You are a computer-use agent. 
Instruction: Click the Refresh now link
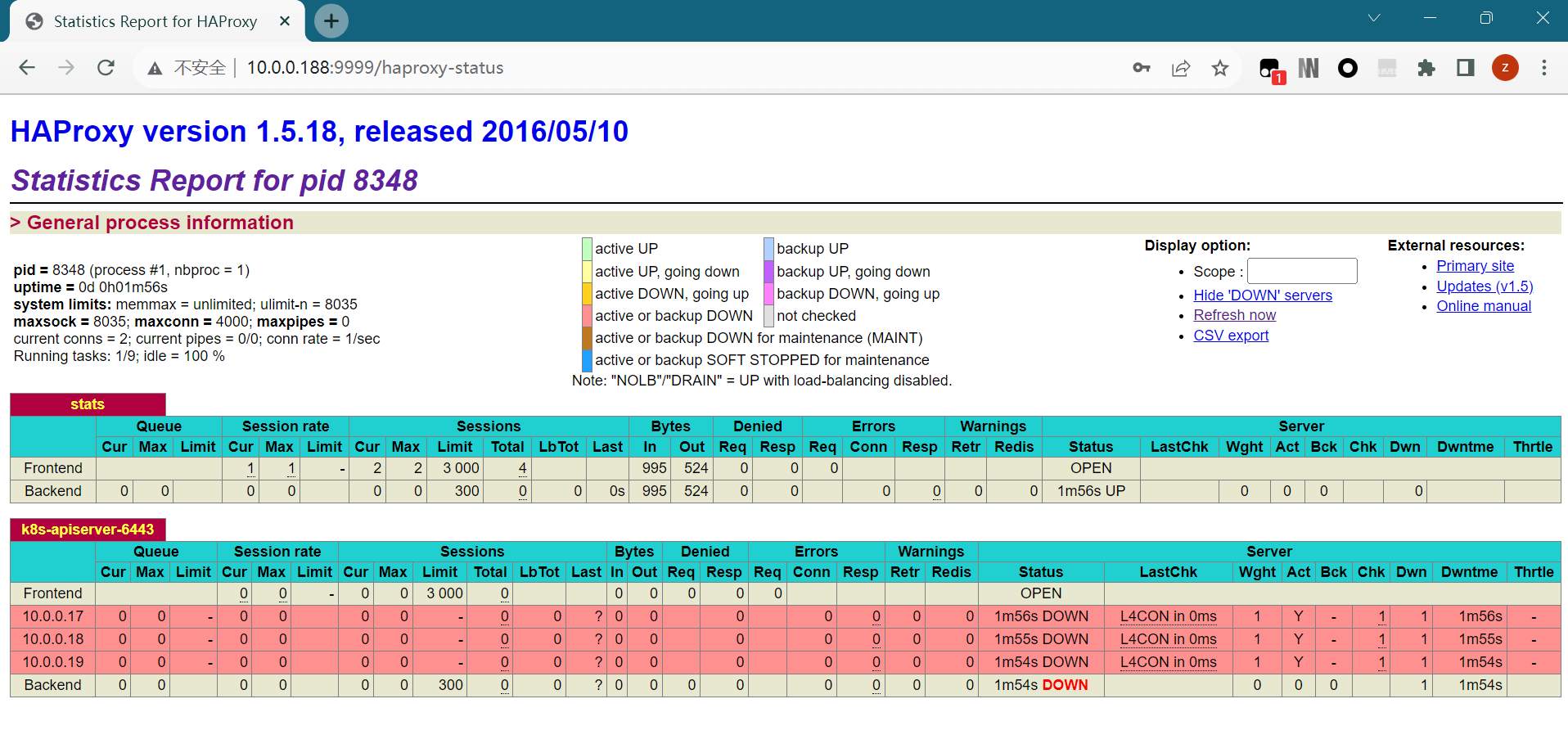click(x=1234, y=315)
